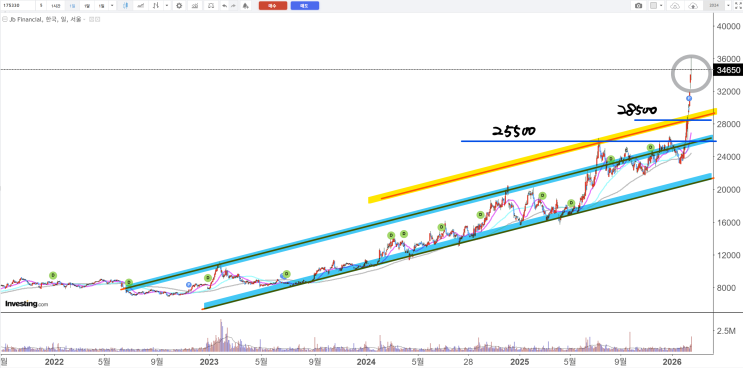The image size is (743, 368).
Task: Select the horizontal line labeled 25500
Action: pos(588,141)
